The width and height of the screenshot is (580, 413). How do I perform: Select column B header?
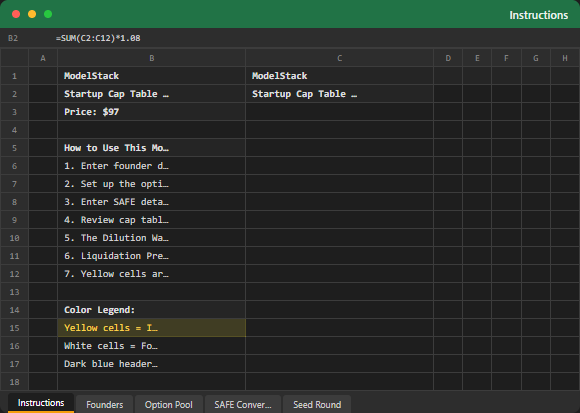[x=152, y=58]
